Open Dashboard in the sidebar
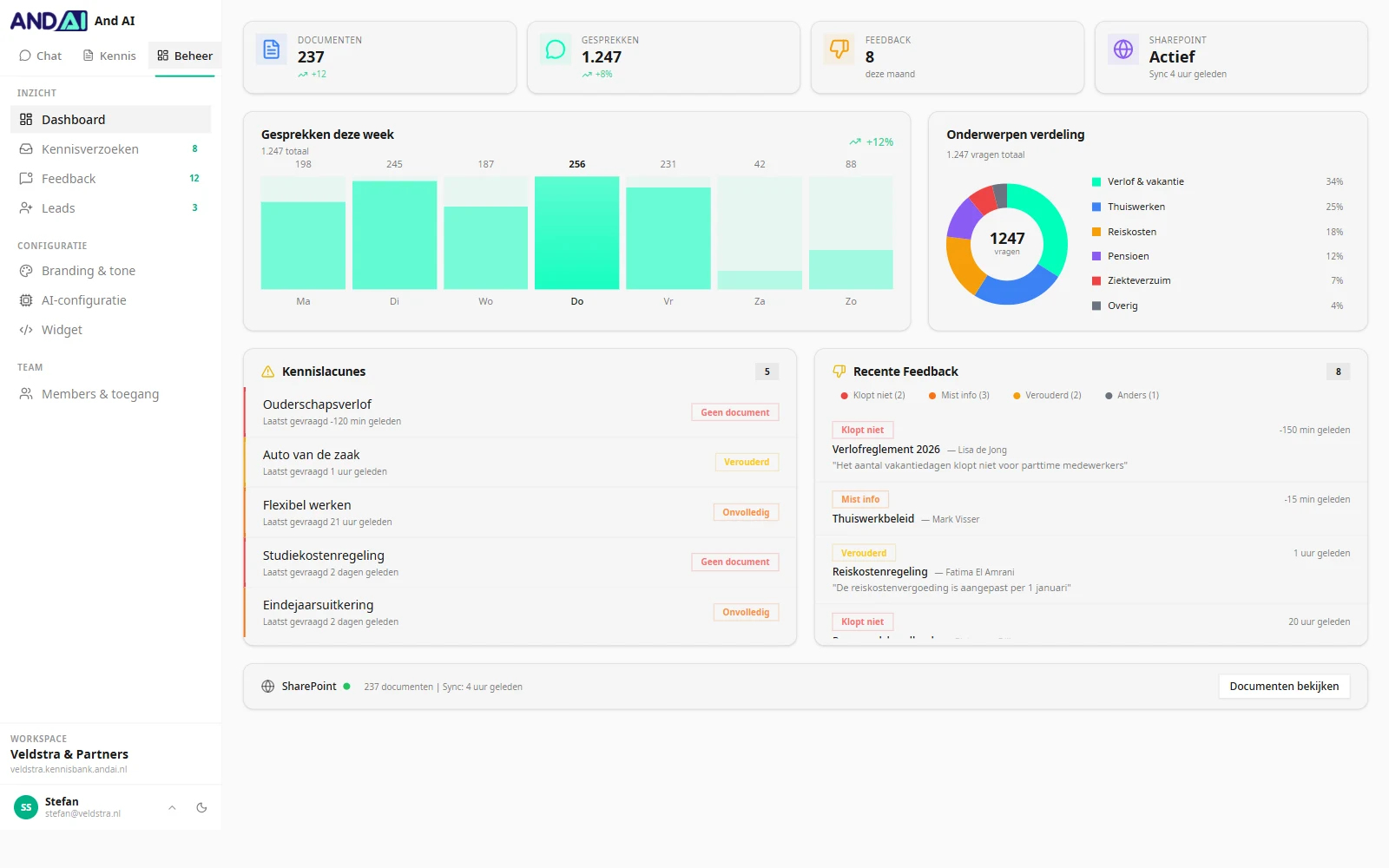 click(x=110, y=120)
